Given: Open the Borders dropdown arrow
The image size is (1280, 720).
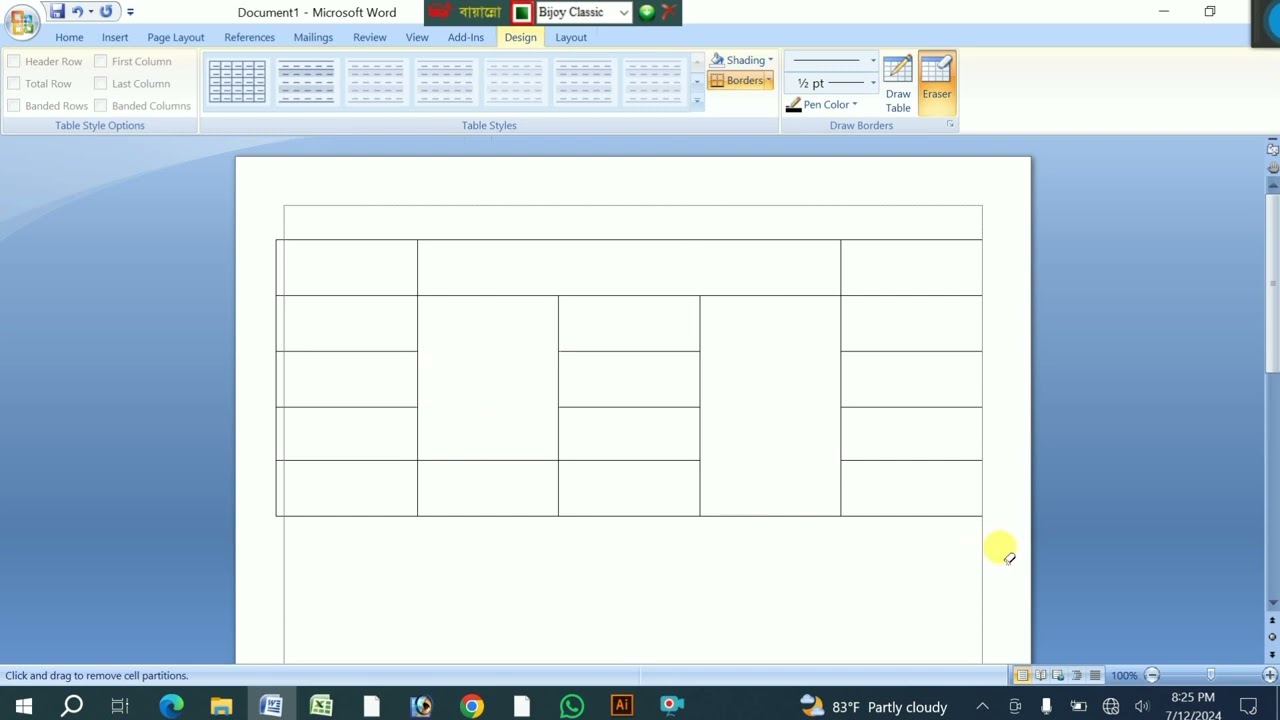Looking at the screenshot, I should [x=769, y=81].
